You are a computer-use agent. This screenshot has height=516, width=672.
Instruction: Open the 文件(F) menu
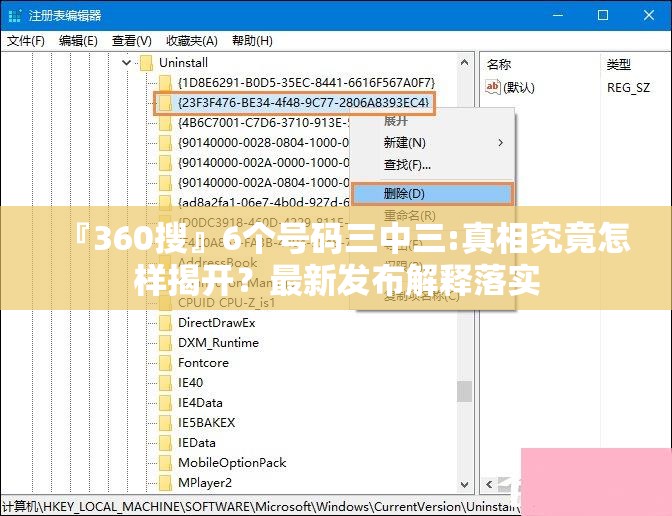point(26,41)
